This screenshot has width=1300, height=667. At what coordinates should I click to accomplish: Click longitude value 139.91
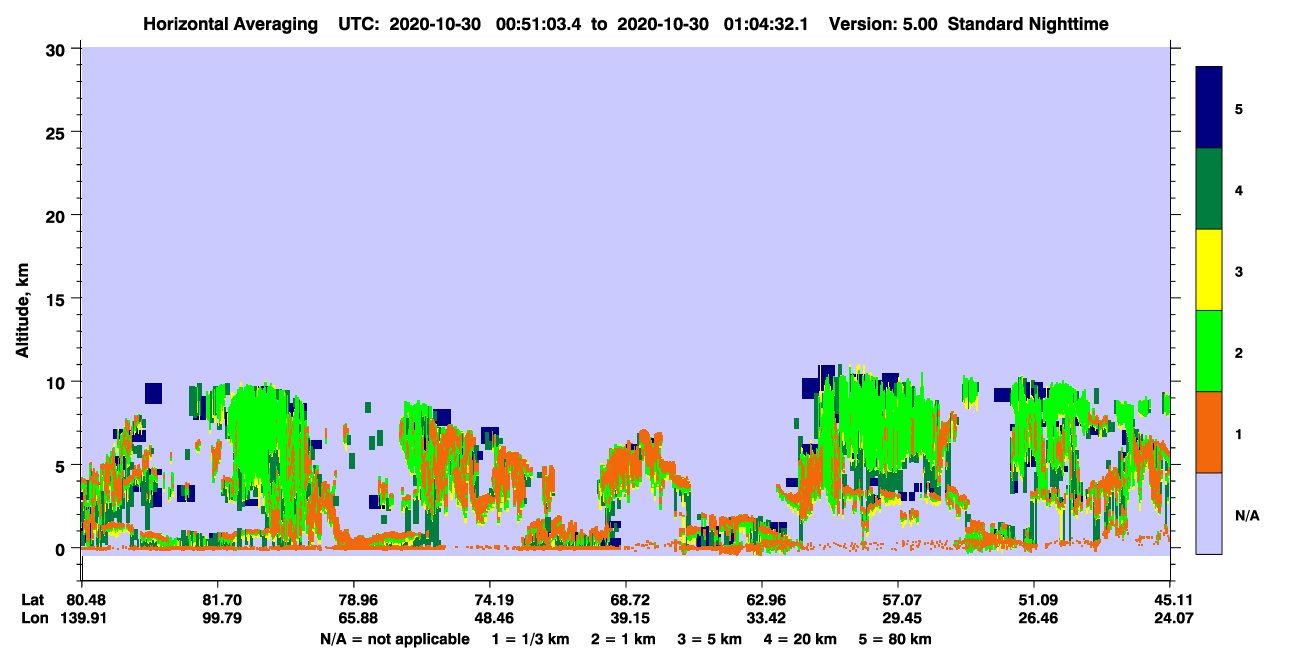click(x=82, y=618)
